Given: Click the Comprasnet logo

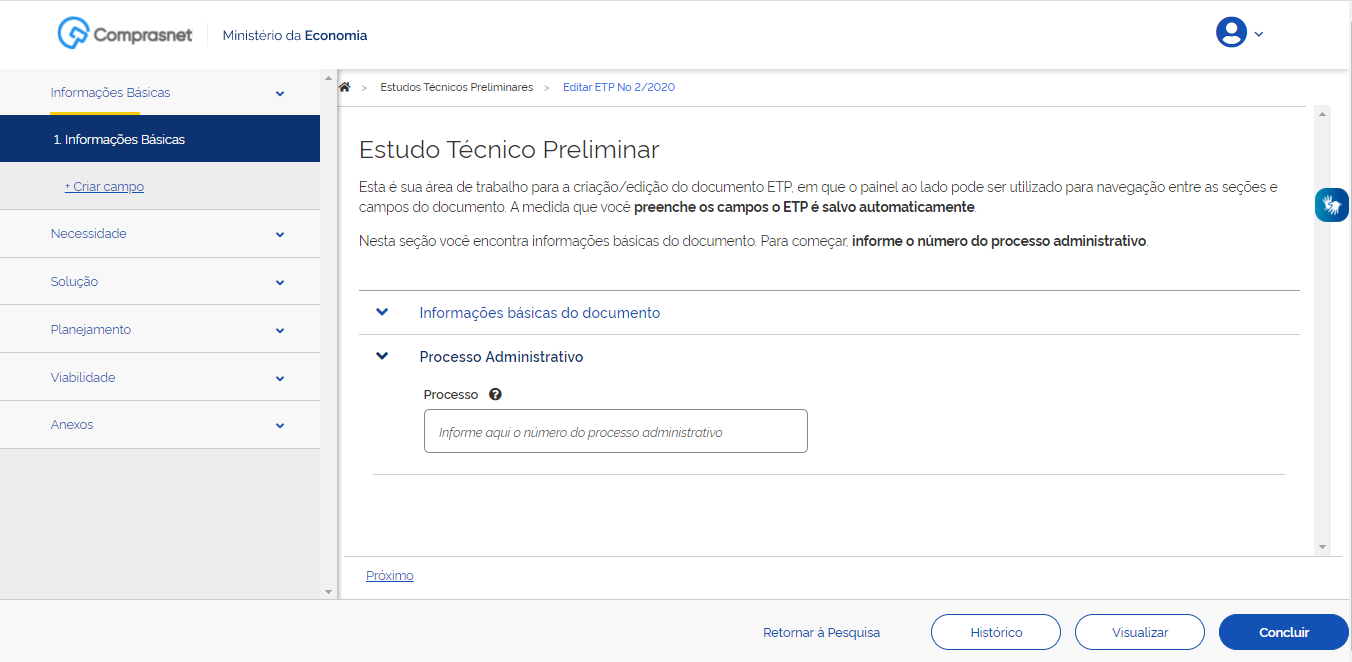Looking at the screenshot, I should pyautogui.click(x=114, y=34).
